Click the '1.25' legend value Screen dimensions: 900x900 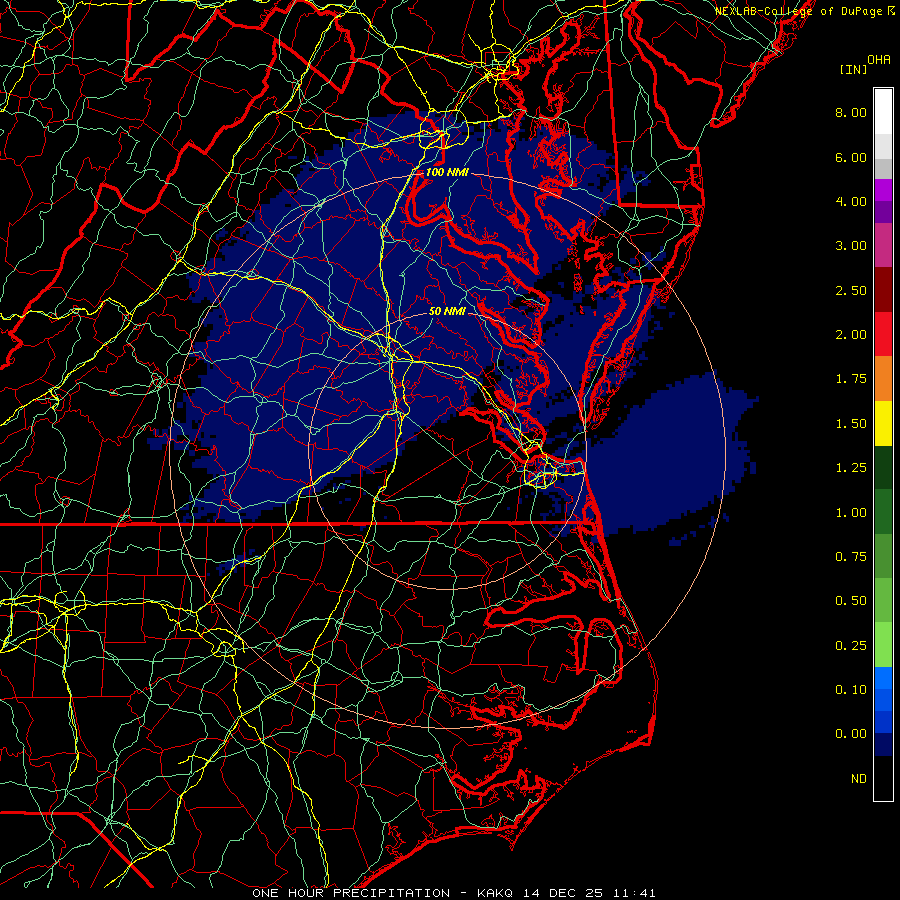click(x=851, y=468)
